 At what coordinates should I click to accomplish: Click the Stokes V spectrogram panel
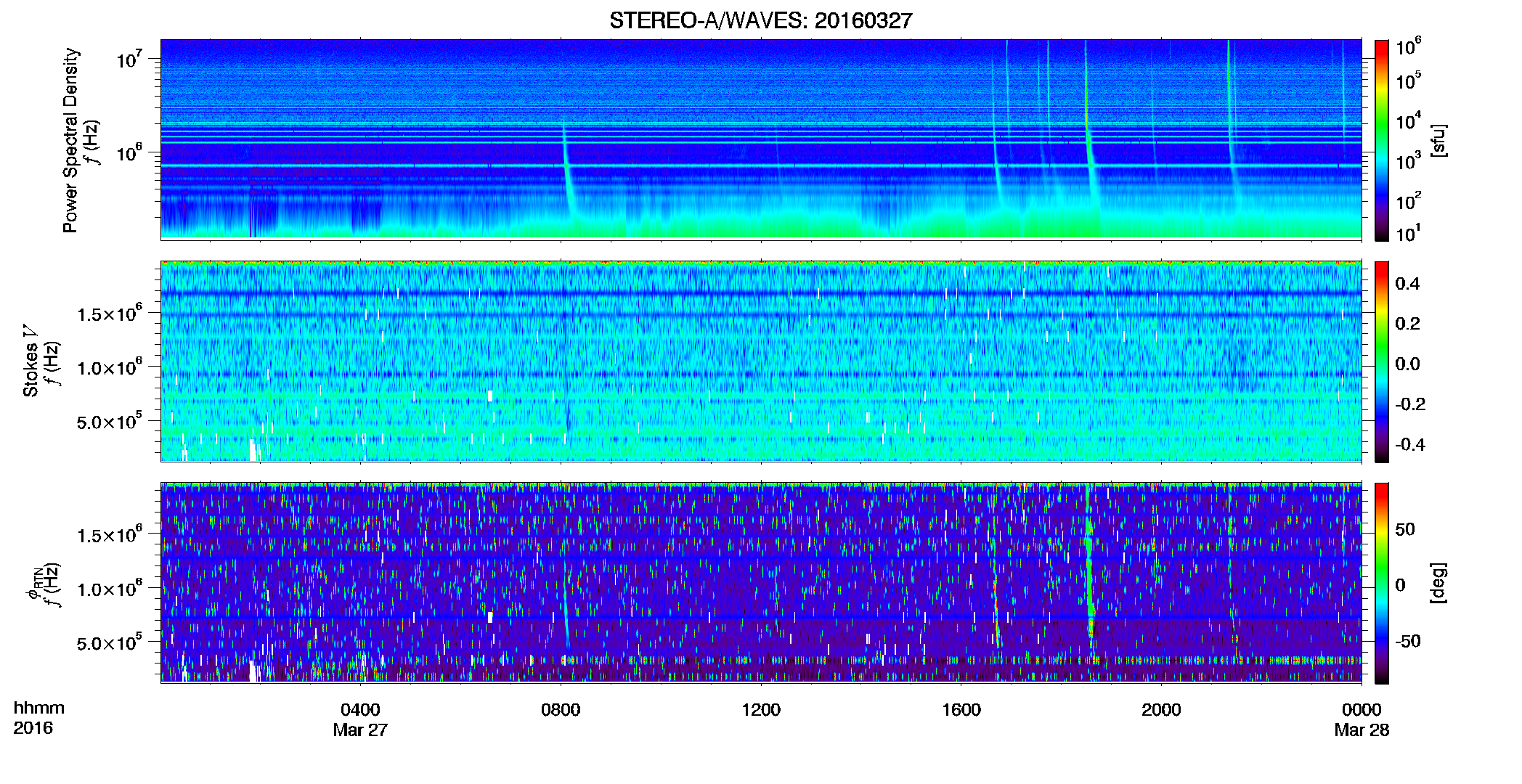coord(761,362)
